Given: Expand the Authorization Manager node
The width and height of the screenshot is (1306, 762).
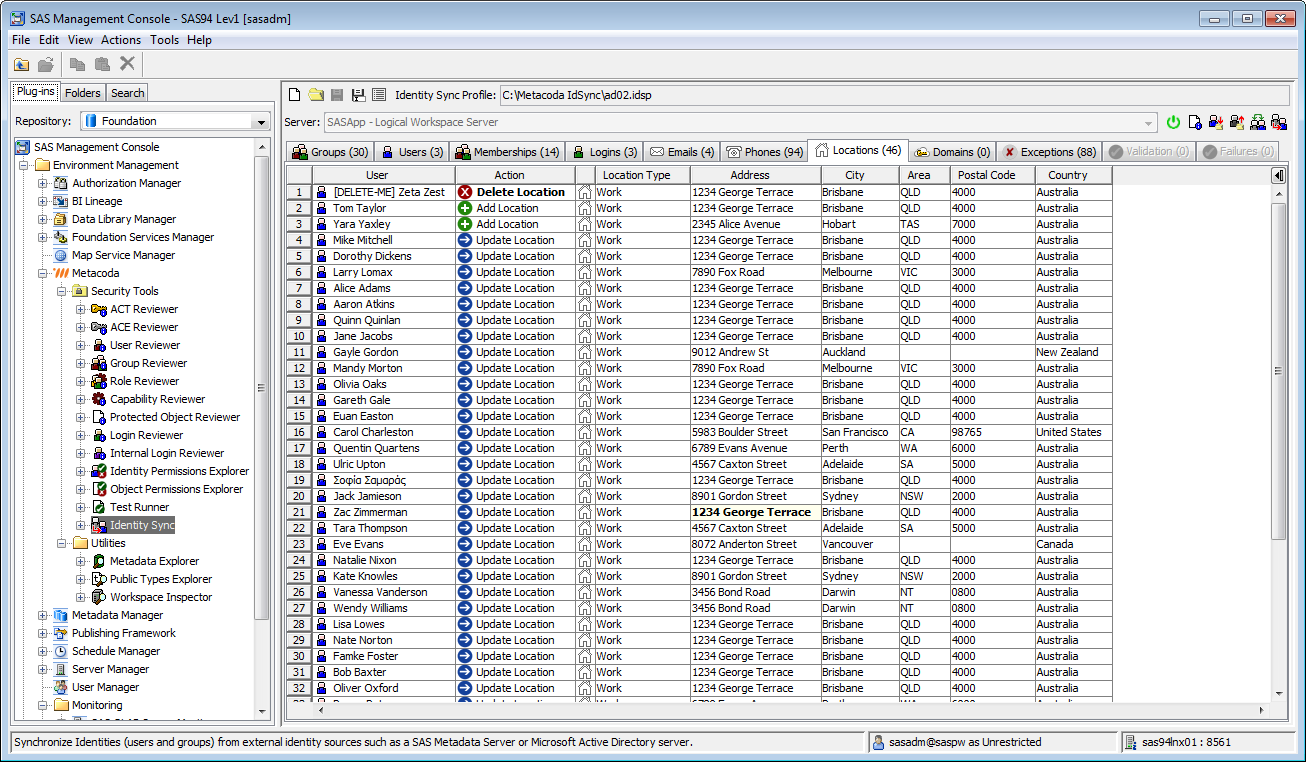Looking at the screenshot, I should 43,183.
